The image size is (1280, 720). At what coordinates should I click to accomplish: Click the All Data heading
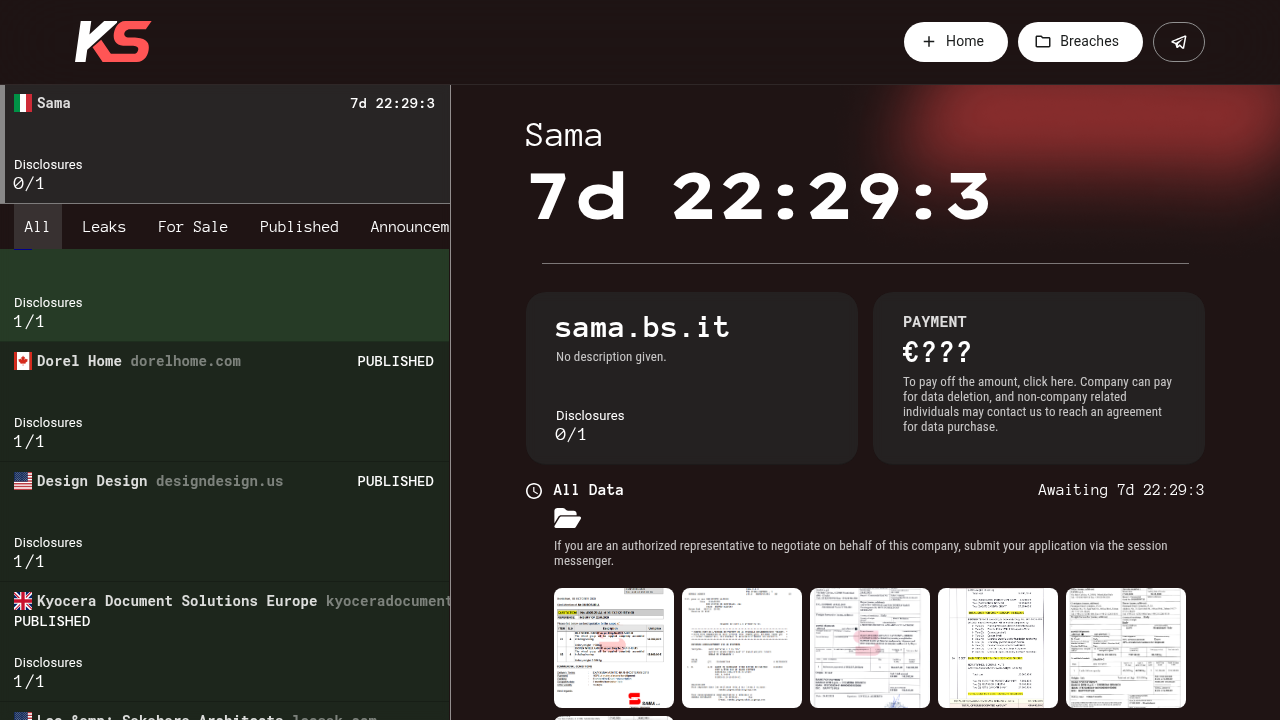588,490
